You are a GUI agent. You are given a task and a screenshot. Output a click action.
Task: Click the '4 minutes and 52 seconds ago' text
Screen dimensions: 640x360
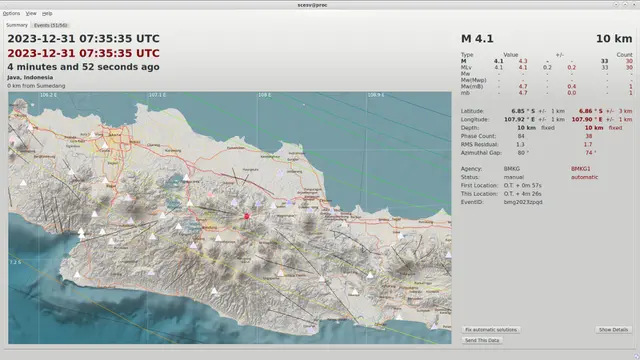tap(83, 67)
